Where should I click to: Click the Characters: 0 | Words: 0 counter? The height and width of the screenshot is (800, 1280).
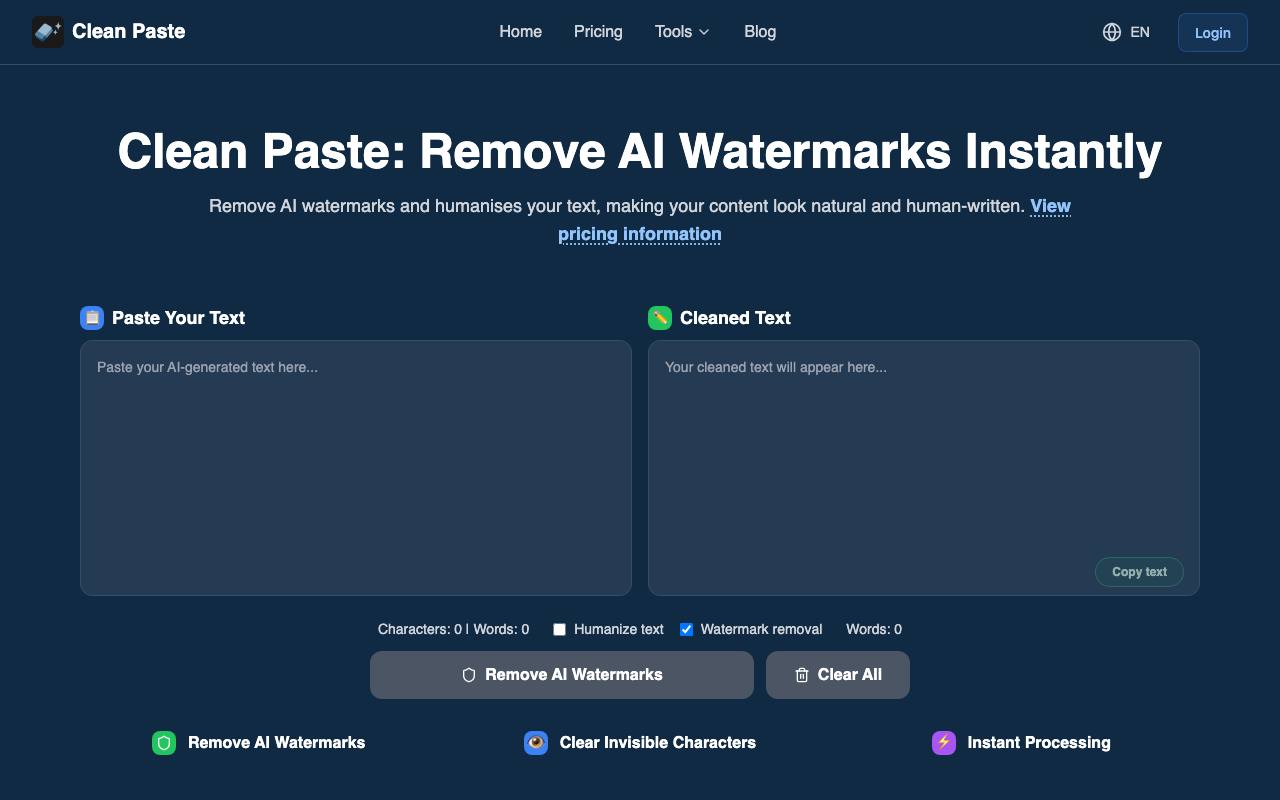pos(453,629)
